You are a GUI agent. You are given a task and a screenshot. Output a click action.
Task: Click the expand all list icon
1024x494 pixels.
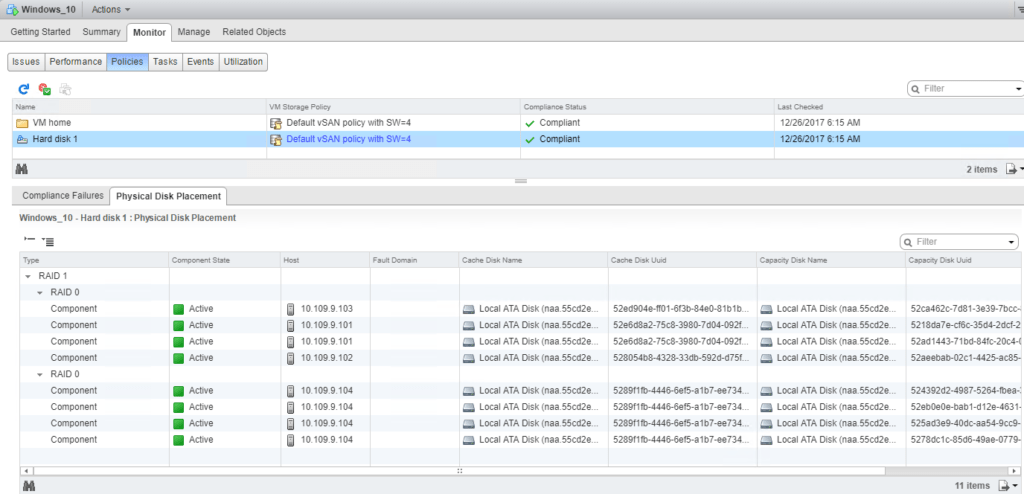(49, 240)
